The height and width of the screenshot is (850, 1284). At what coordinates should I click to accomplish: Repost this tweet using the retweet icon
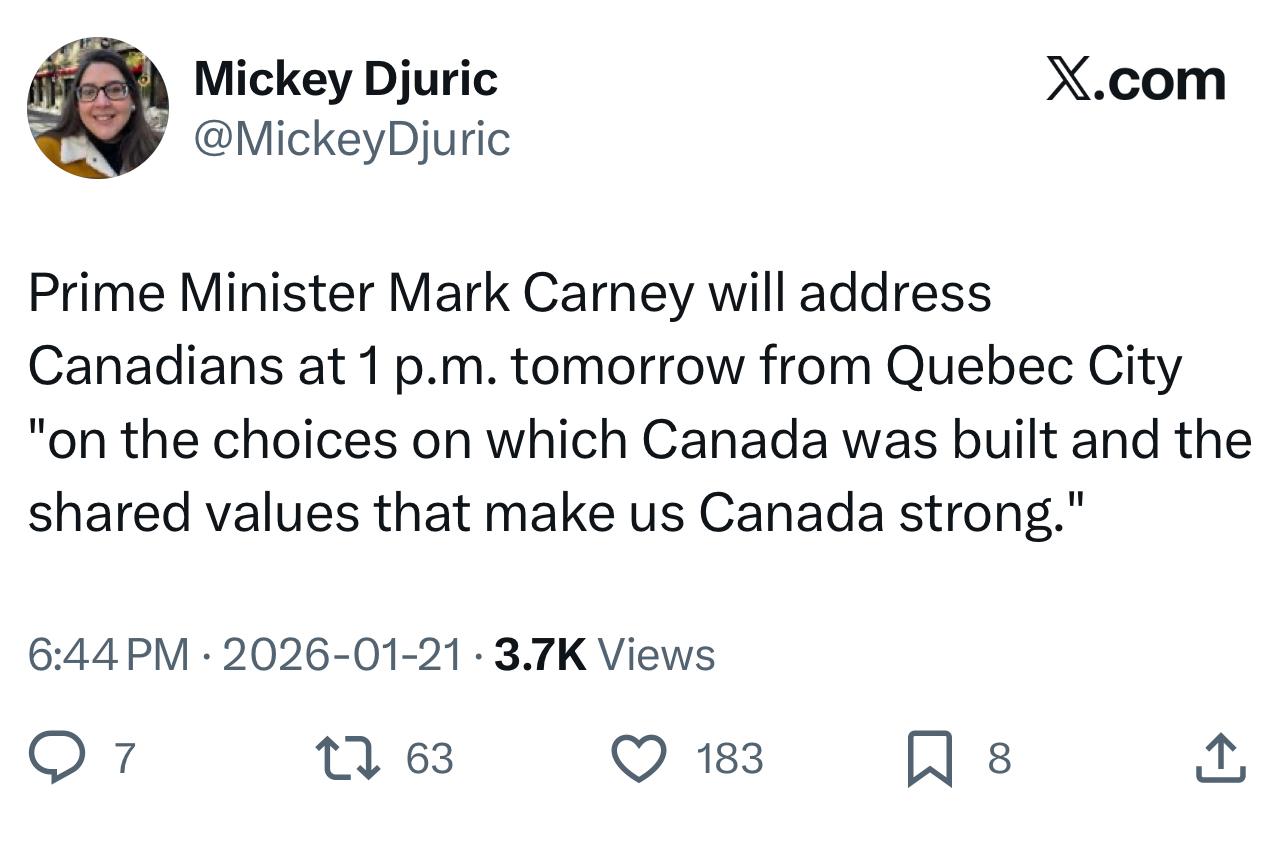click(x=347, y=759)
